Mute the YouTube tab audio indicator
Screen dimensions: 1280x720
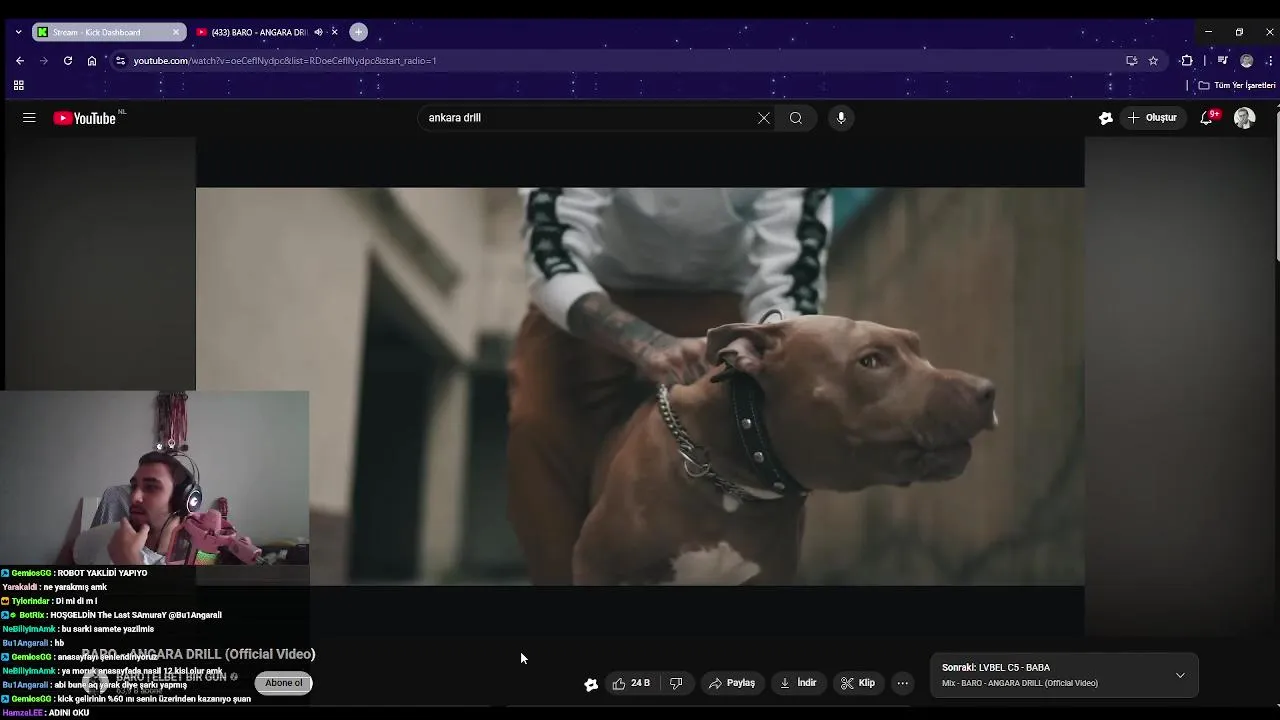pyautogui.click(x=318, y=32)
